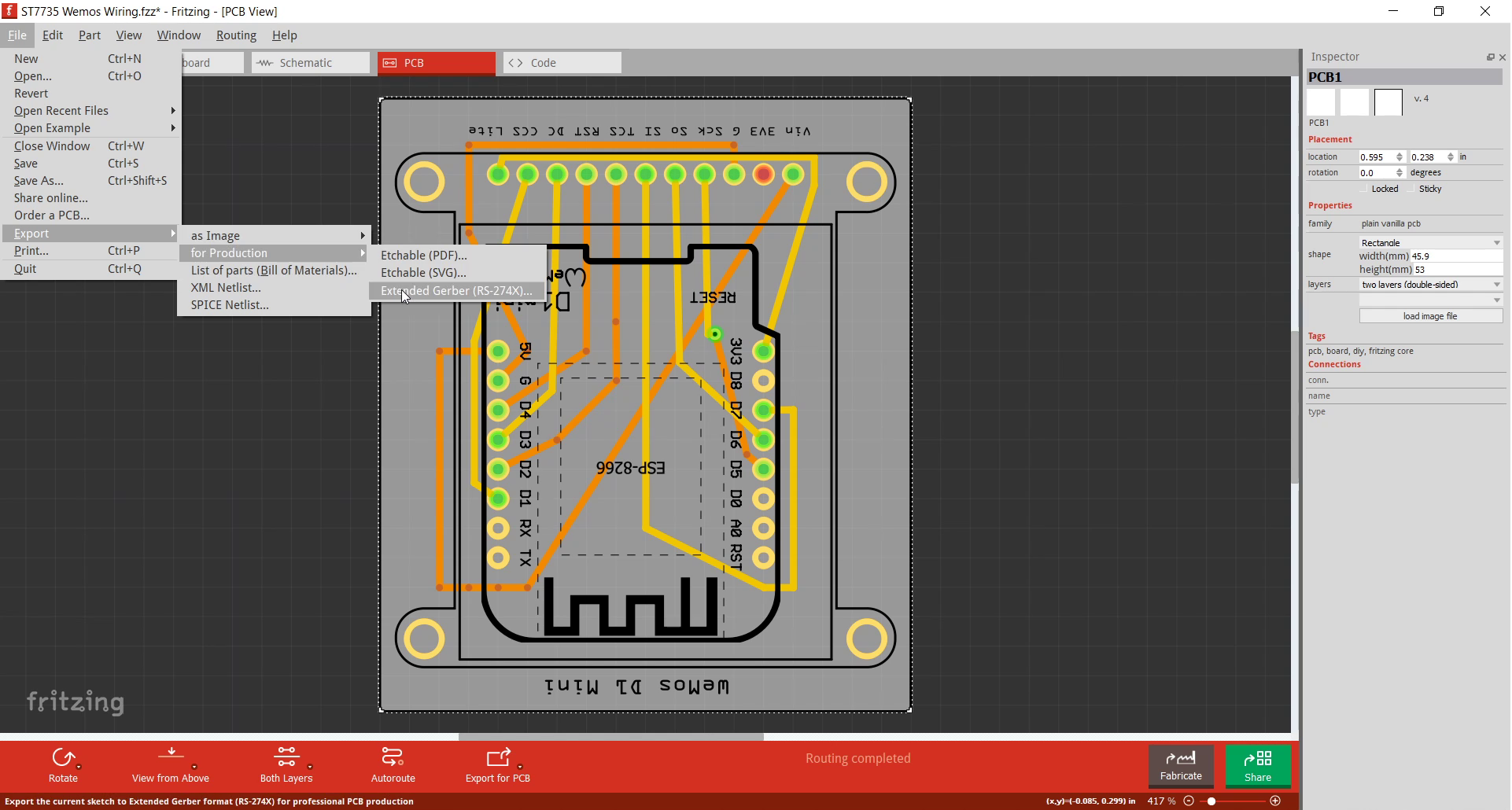The height and width of the screenshot is (810, 1512).
Task: Click the Export for PCB icon
Action: coord(498,757)
